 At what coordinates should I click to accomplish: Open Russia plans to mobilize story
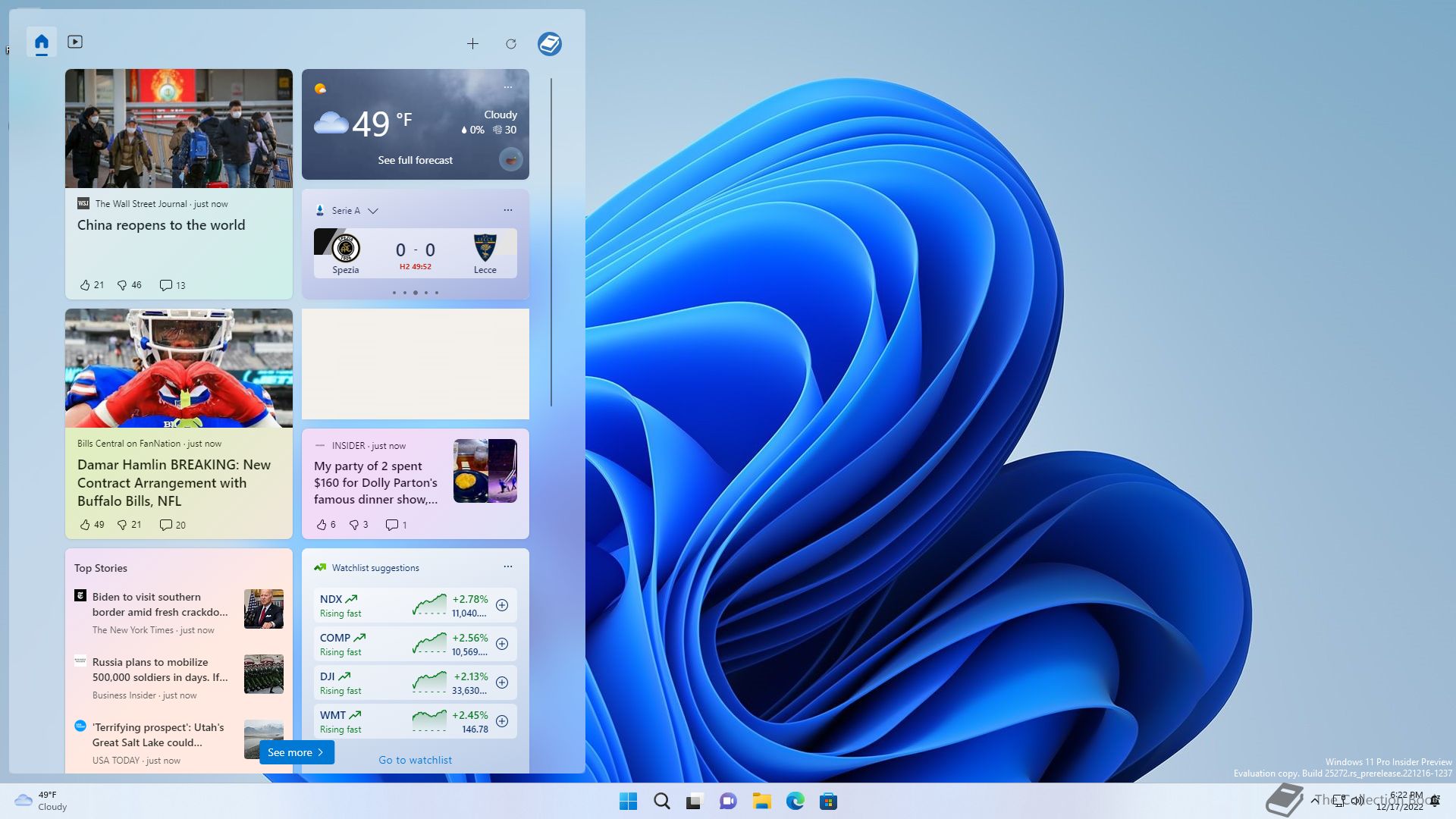coord(160,670)
